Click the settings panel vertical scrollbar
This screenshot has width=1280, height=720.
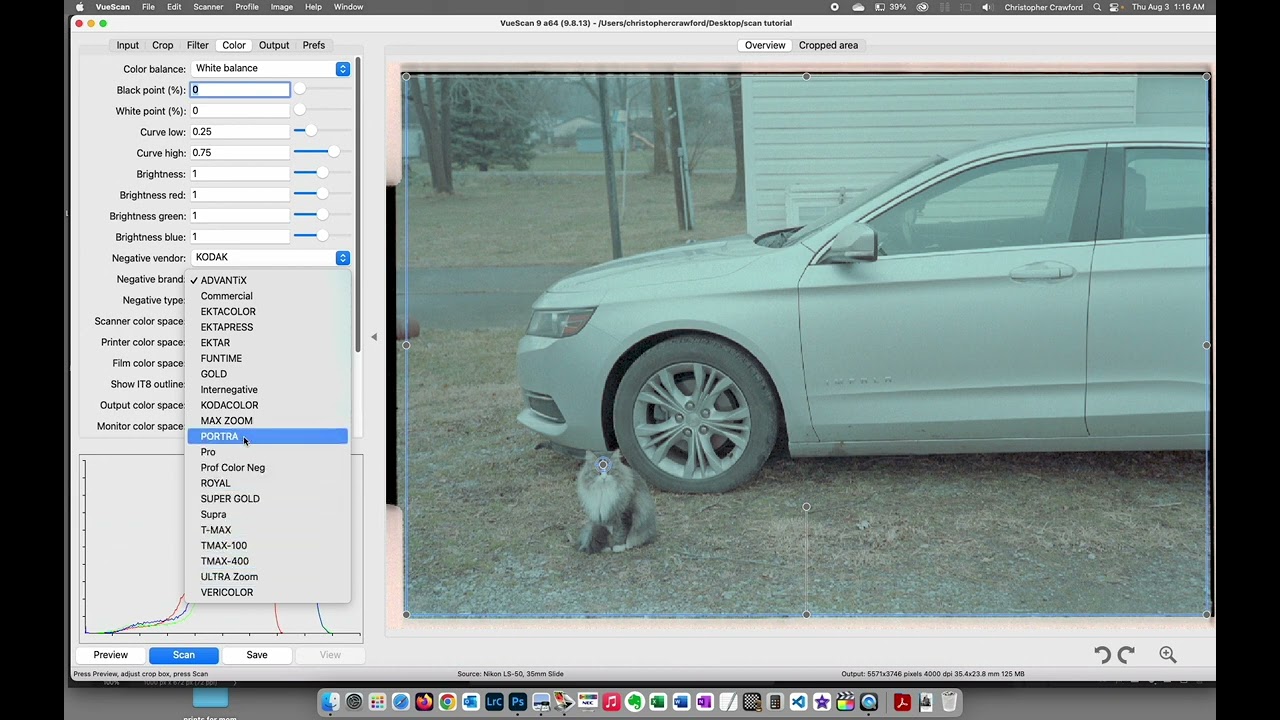click(x=358, y=205)
